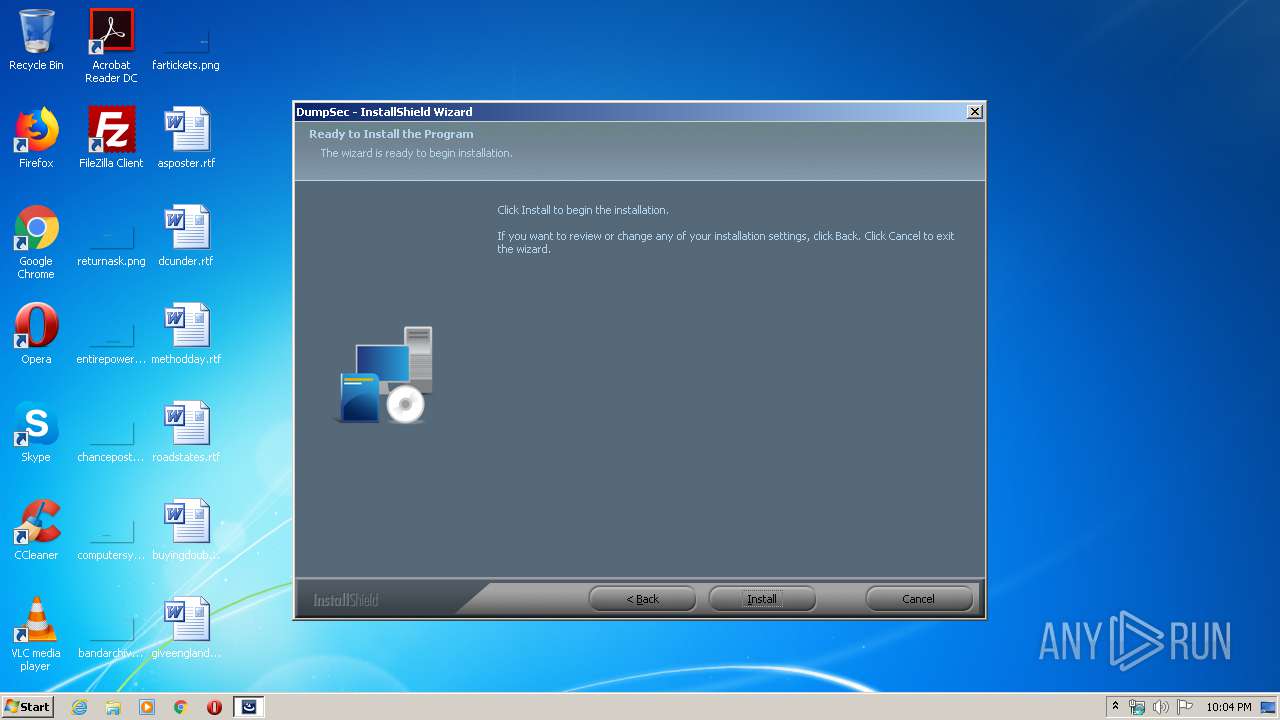The image size is (1280, 720).
Task: Launch Acrobat Reader DC shortcut
Action: pyautogui.click(x=111, y=45)
